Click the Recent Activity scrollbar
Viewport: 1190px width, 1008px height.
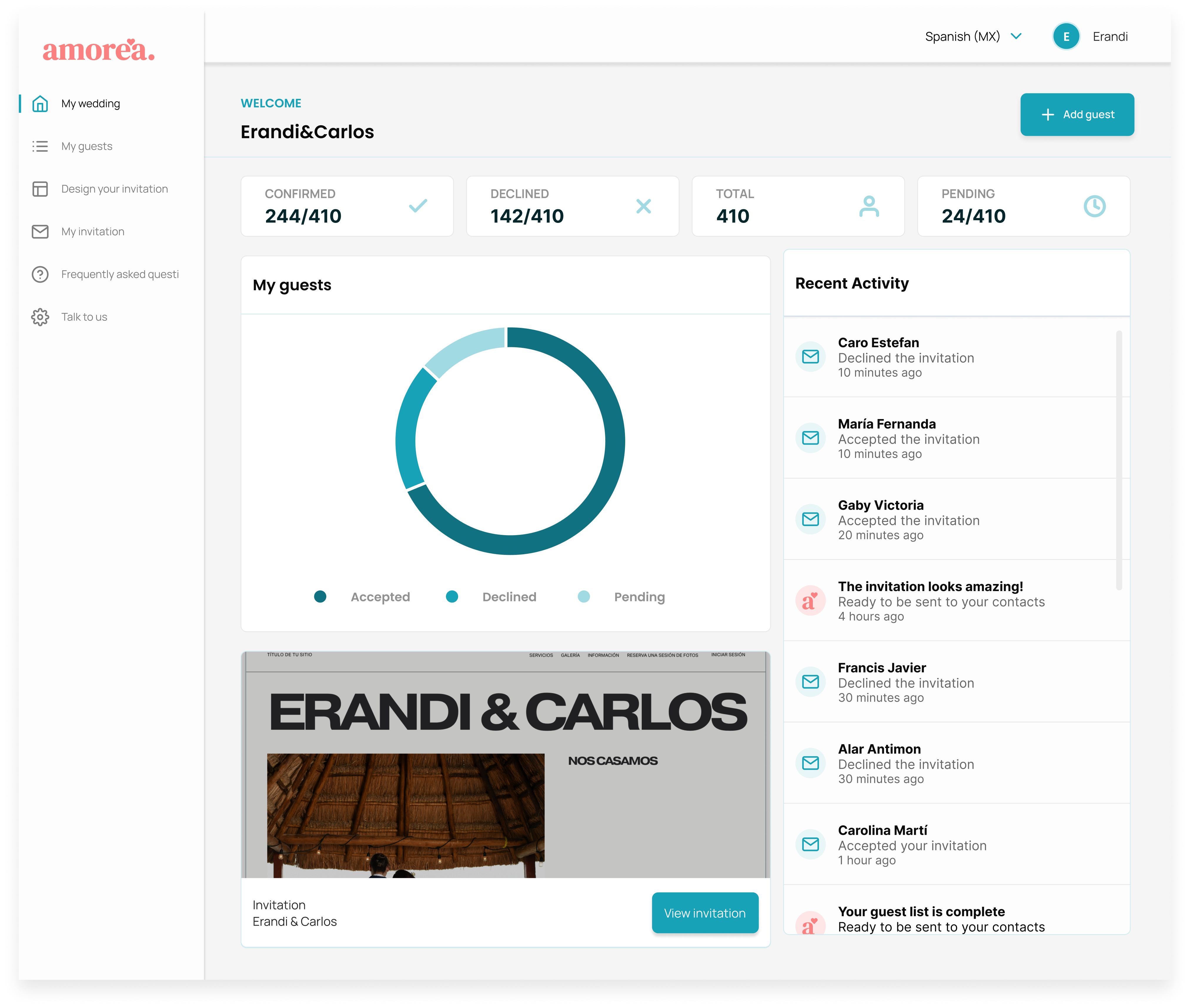pyautogui.click(x=1119, y=460)
